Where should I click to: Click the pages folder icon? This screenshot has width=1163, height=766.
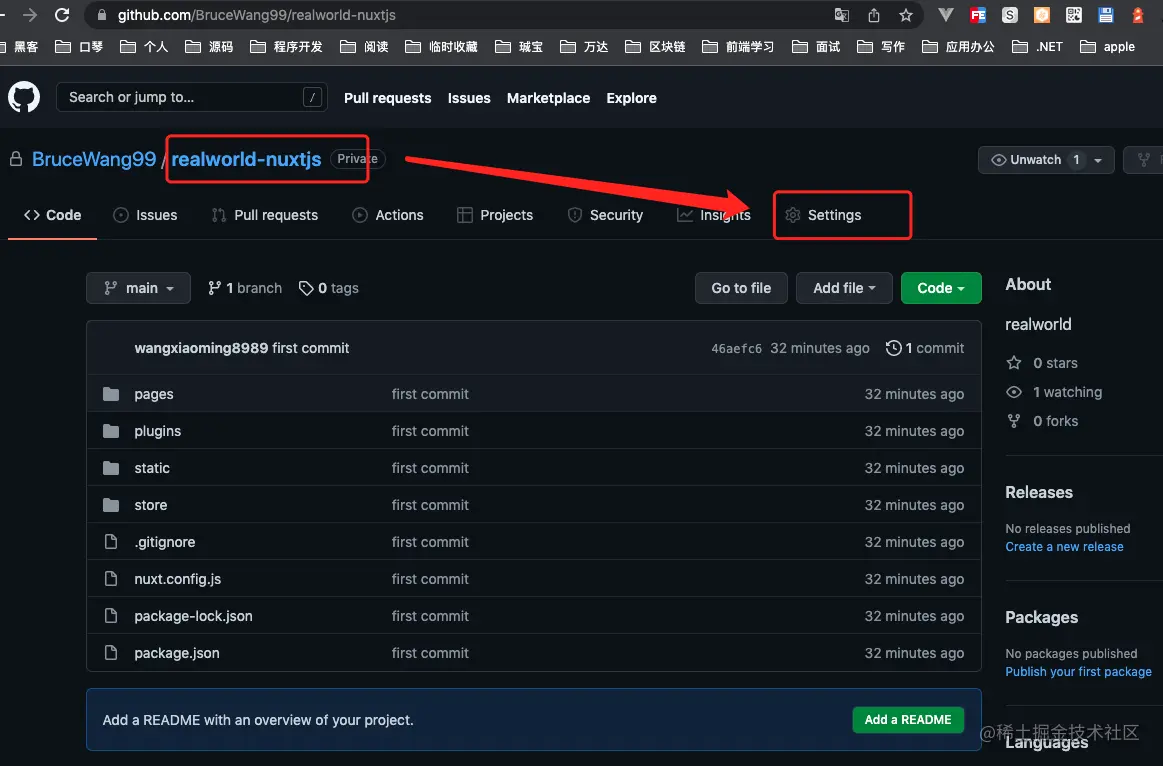(111, 394)
